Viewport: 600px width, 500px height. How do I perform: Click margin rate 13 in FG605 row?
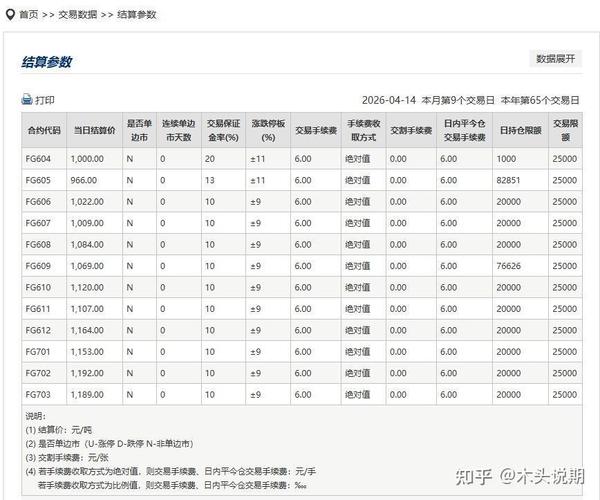[x=210, y=180]
